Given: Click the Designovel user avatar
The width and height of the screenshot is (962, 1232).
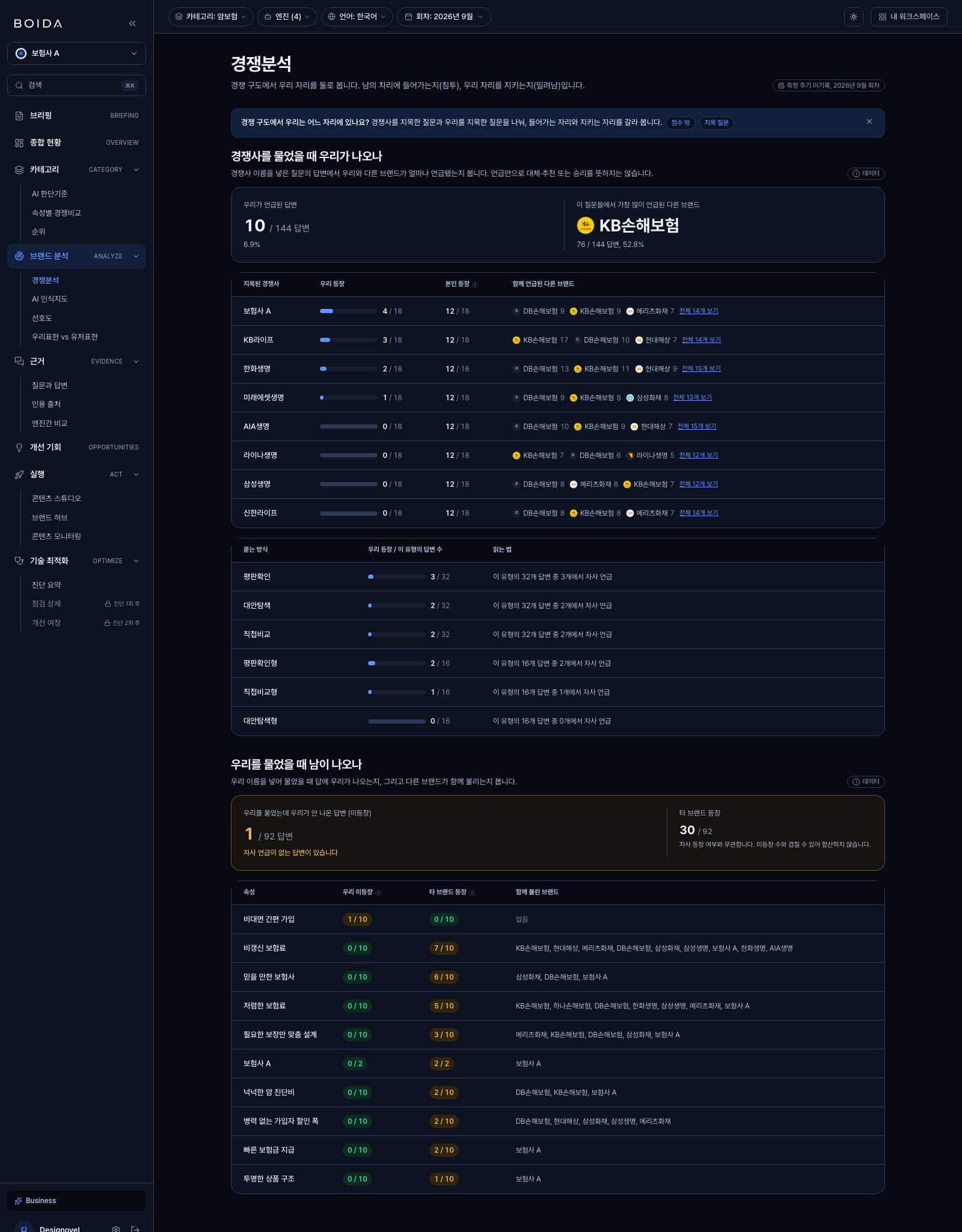Looking at the screenshot, I should click(24, 1228).
